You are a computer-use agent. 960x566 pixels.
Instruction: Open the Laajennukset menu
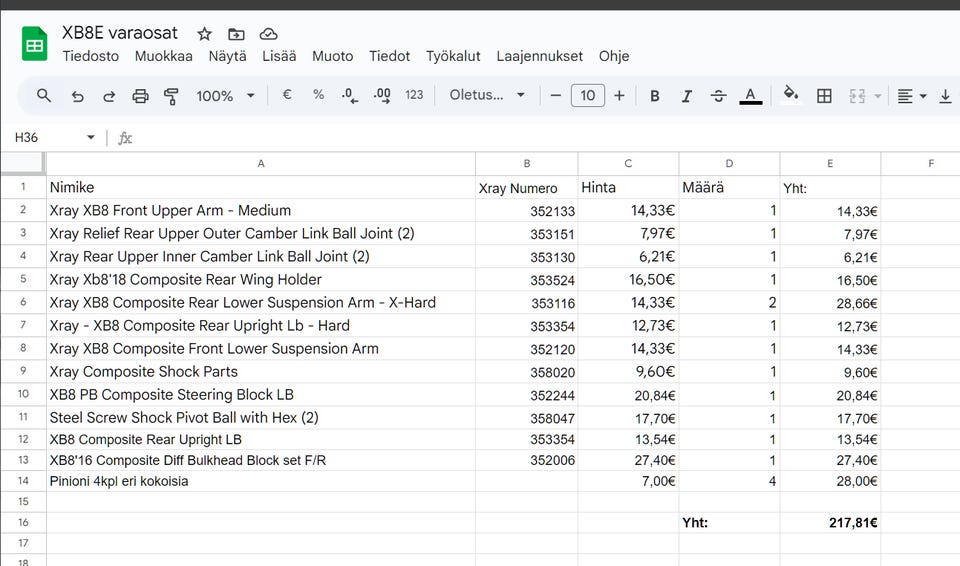click(x=539, y=56)
